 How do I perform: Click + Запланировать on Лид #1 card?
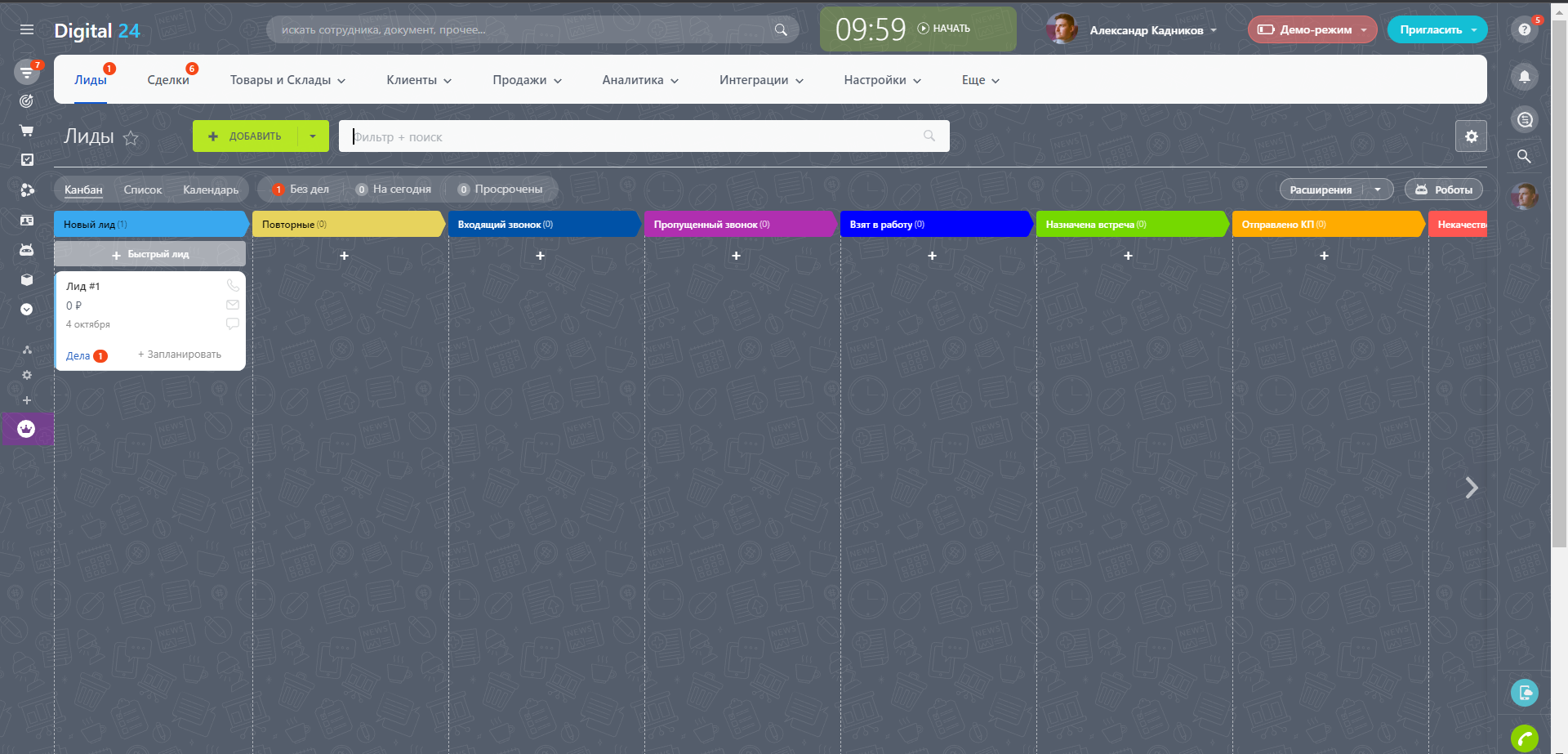click(x=180, y=355)
